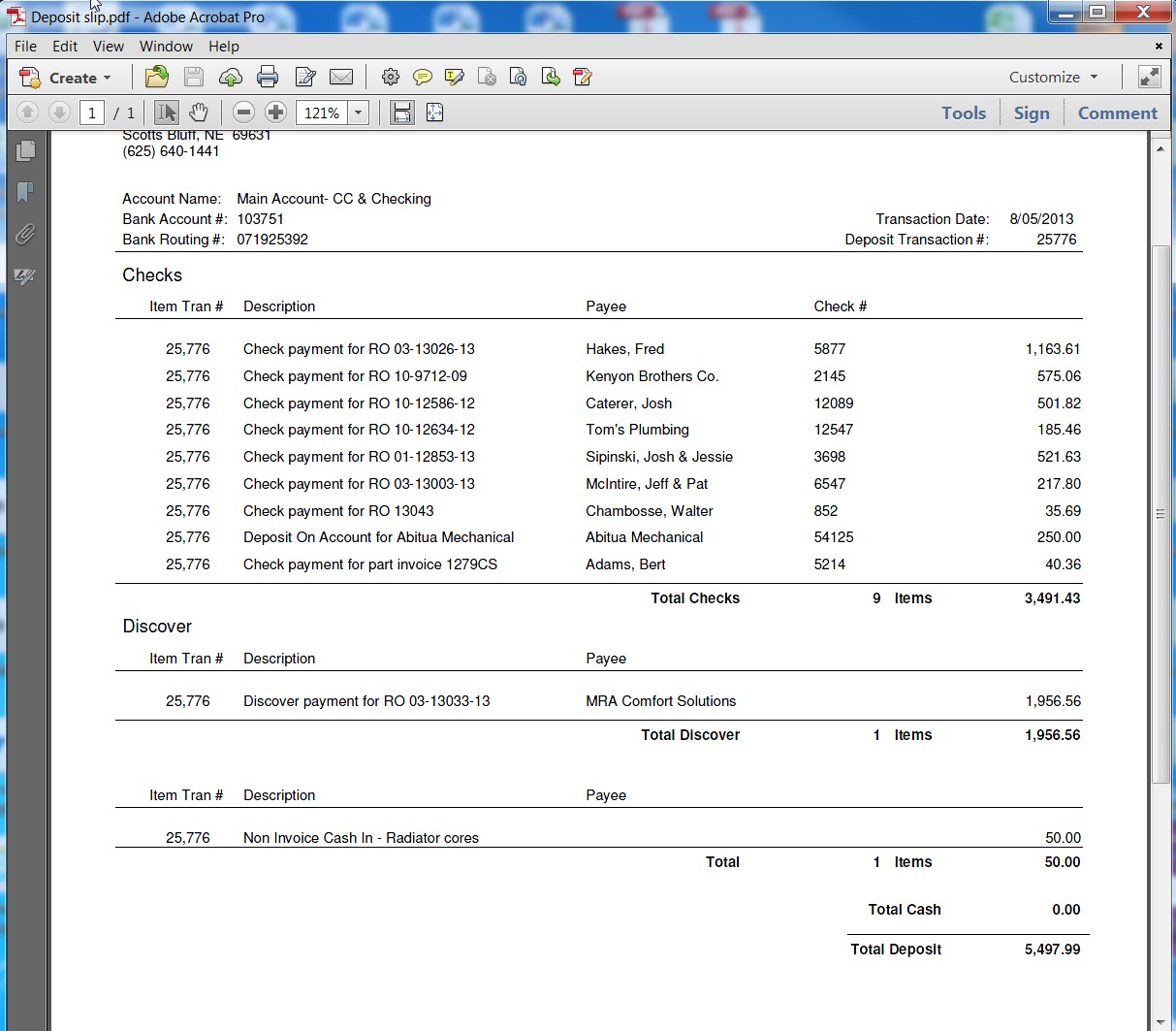Click "Main Account- CC & Checking"

(334, 199)
